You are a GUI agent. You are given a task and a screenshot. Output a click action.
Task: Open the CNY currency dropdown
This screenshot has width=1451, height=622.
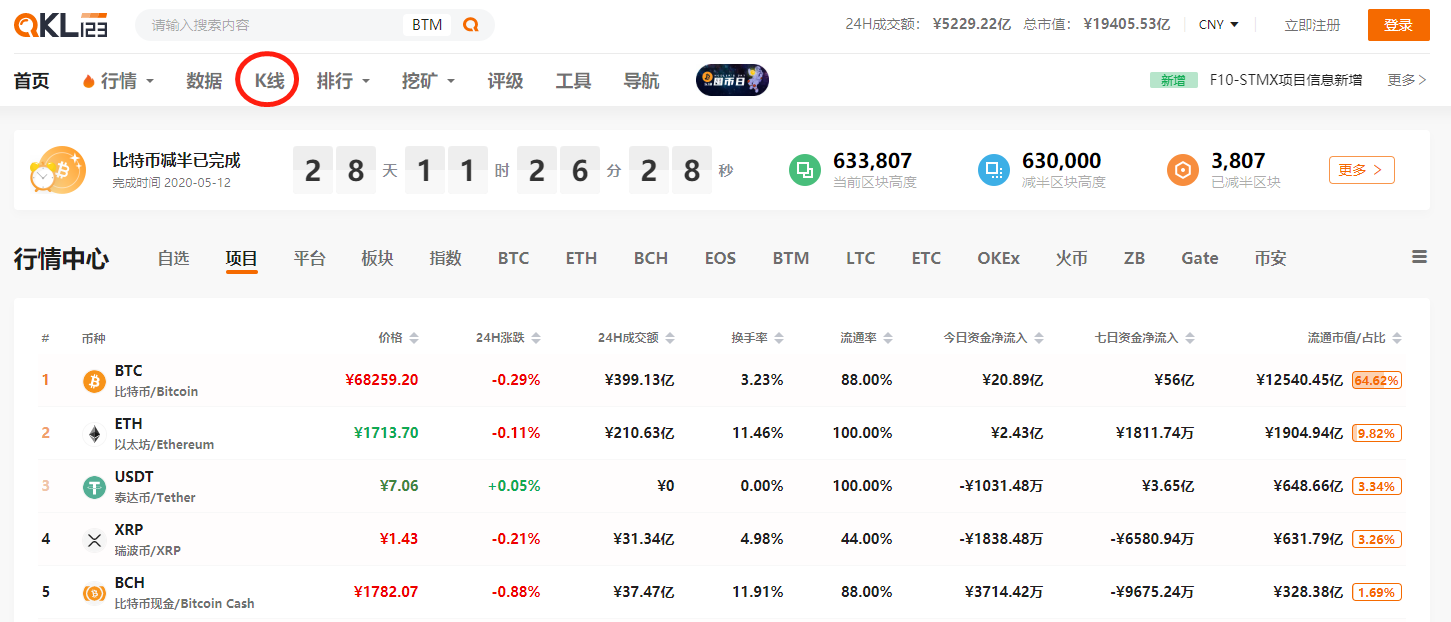[1219, 25]
